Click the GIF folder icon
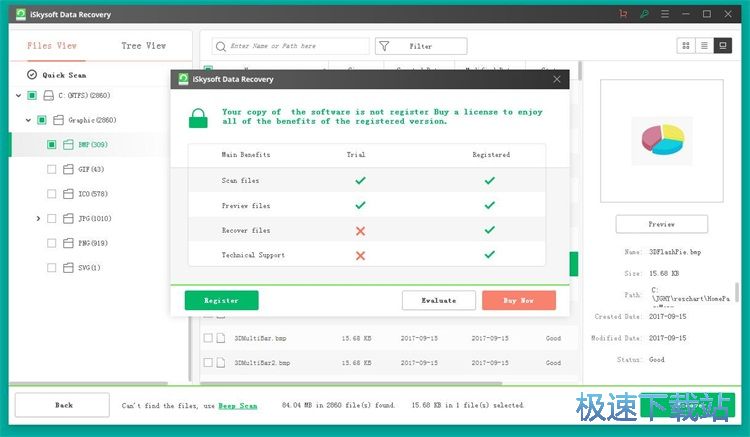The image size is (750, 437). (68, 169)
